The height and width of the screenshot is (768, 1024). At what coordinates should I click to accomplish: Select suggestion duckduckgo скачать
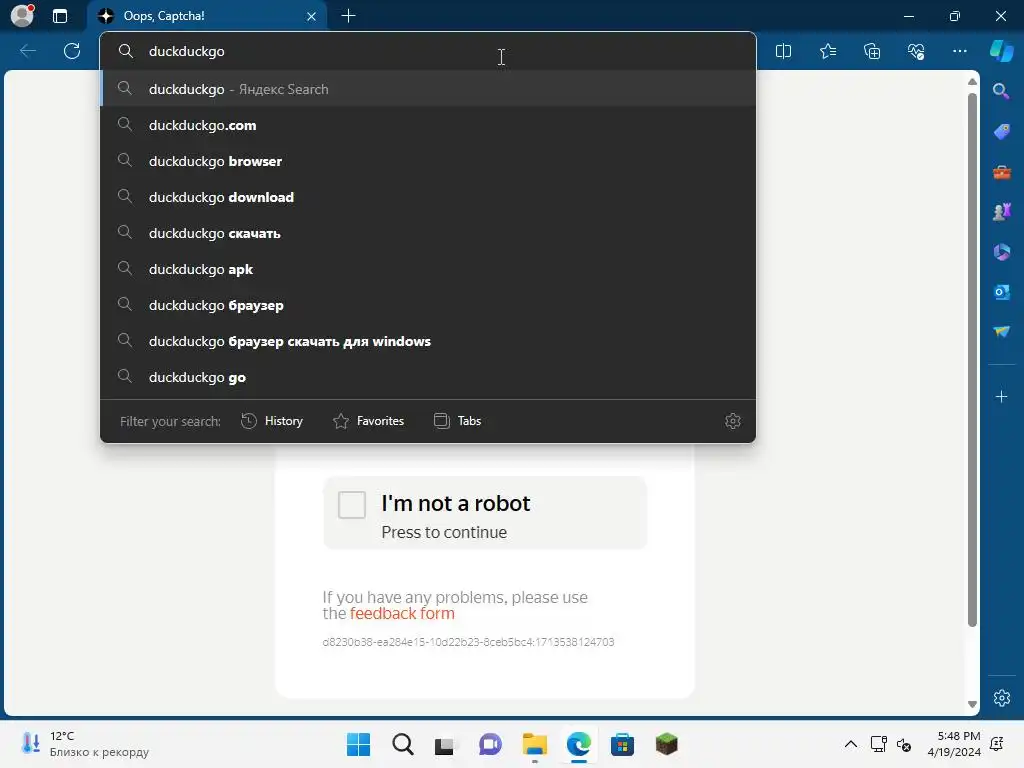click(x=428, y=232)
